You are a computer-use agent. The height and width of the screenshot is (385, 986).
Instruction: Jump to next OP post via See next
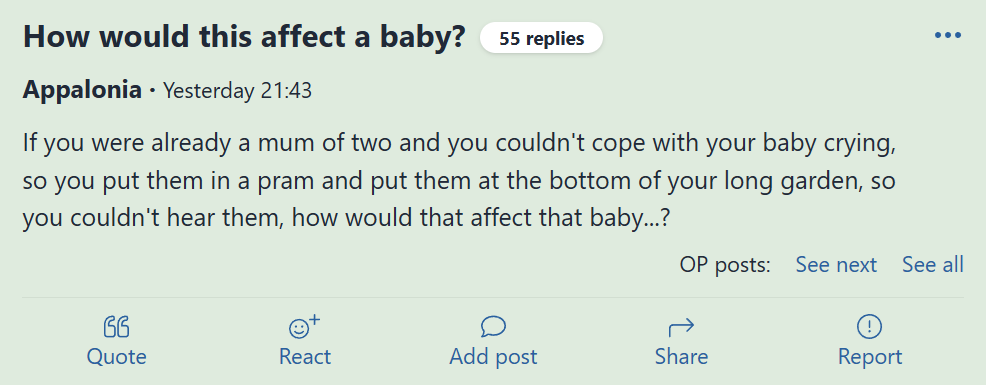(x=836, y=265)
